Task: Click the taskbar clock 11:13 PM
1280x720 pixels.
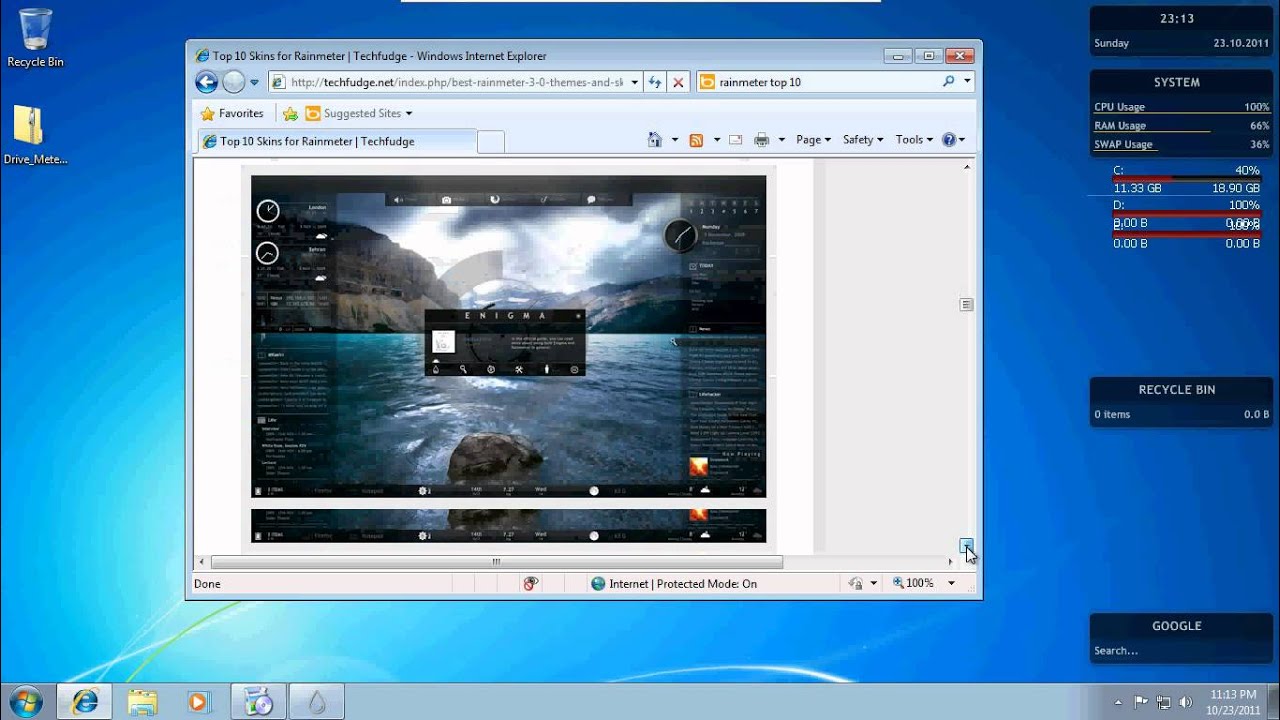Action: pos(1233,702)
